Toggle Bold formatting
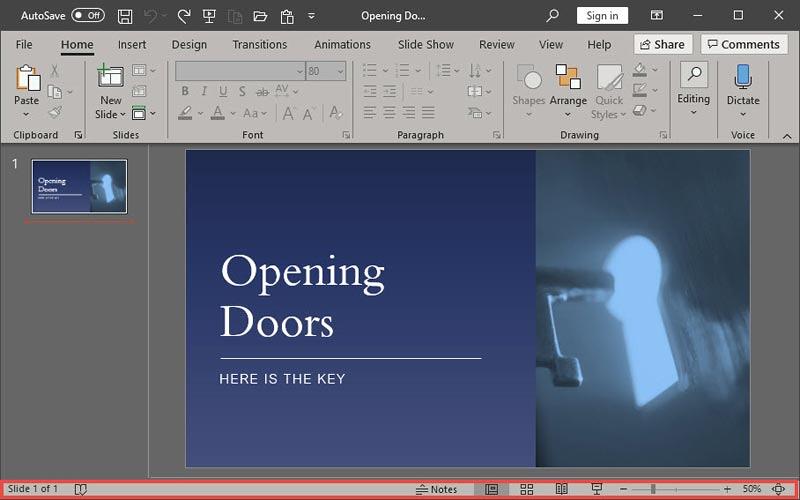800x500 pixels. (185, 92)
